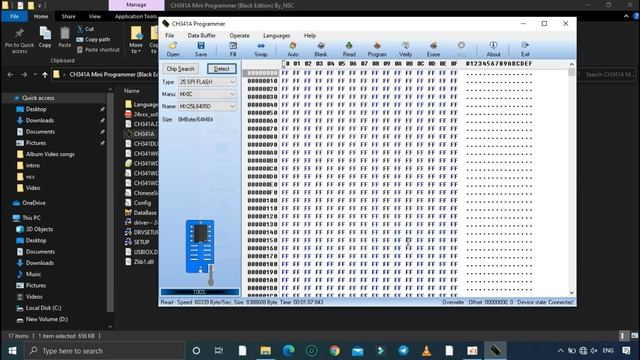Open the Type dropdown 25 SPI FLASH
This screenshot has width=640, height=360.
point(207,82)
